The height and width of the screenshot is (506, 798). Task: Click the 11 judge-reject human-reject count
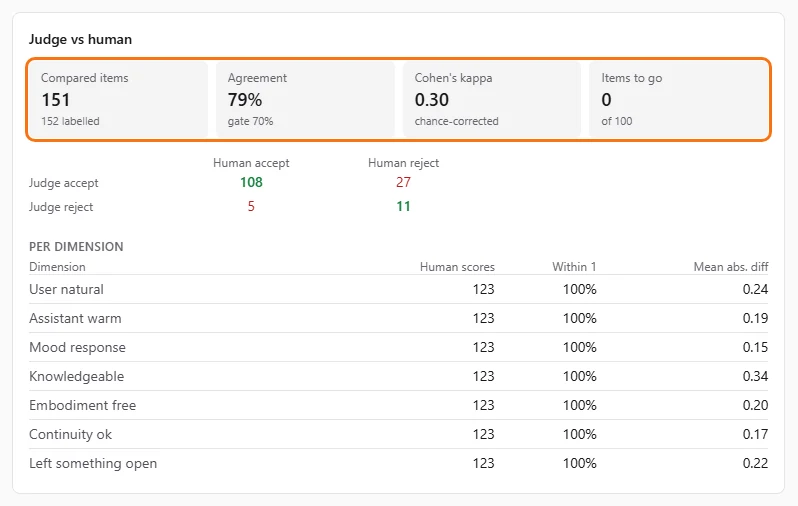tap(403, 206)
